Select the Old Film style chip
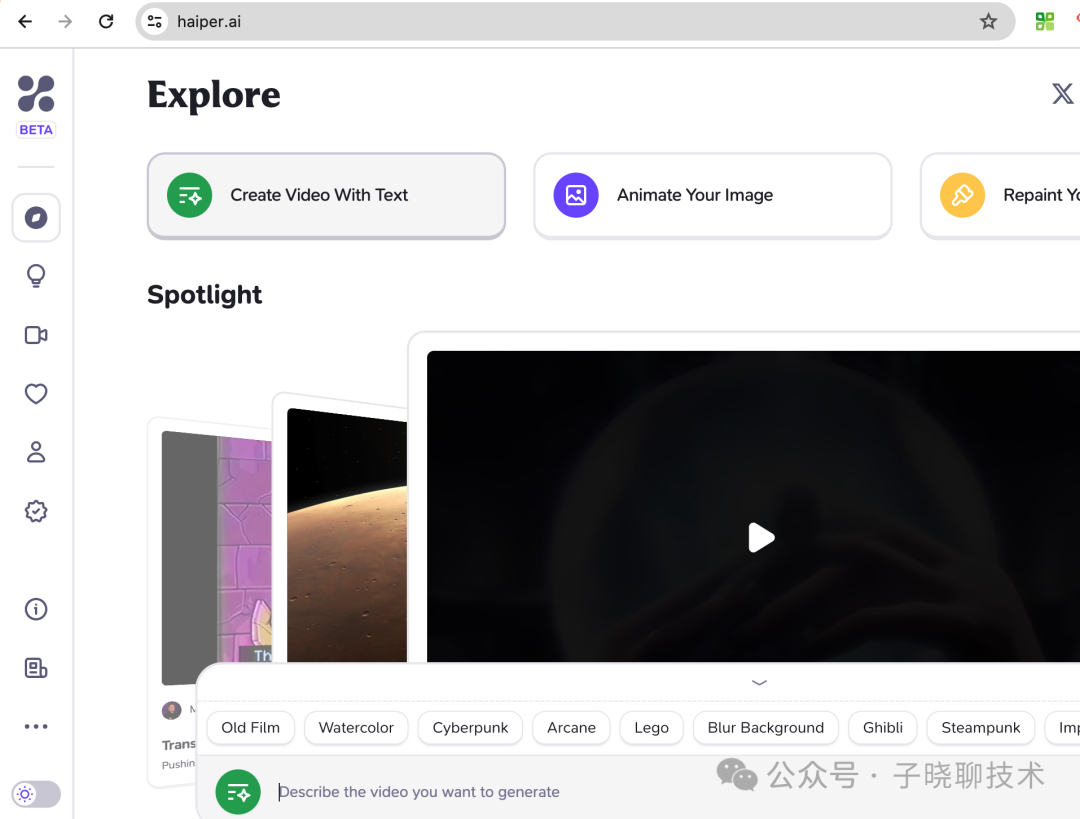The height and width of the screenshot is (819, 1080). [251, 728]
